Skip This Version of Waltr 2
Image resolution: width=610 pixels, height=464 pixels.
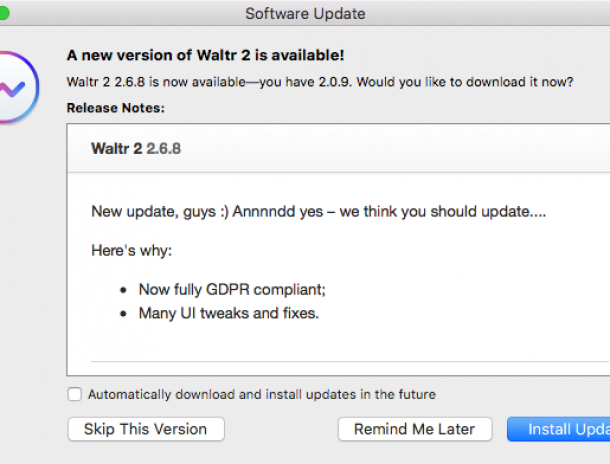[x=146, y=429]
